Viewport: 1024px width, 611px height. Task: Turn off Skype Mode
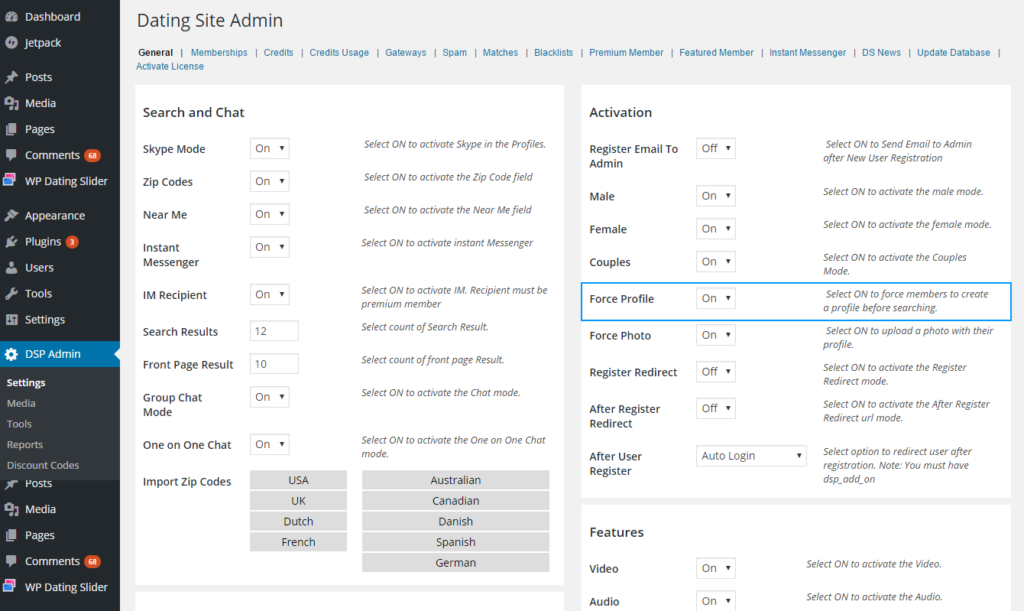point(269,148)
